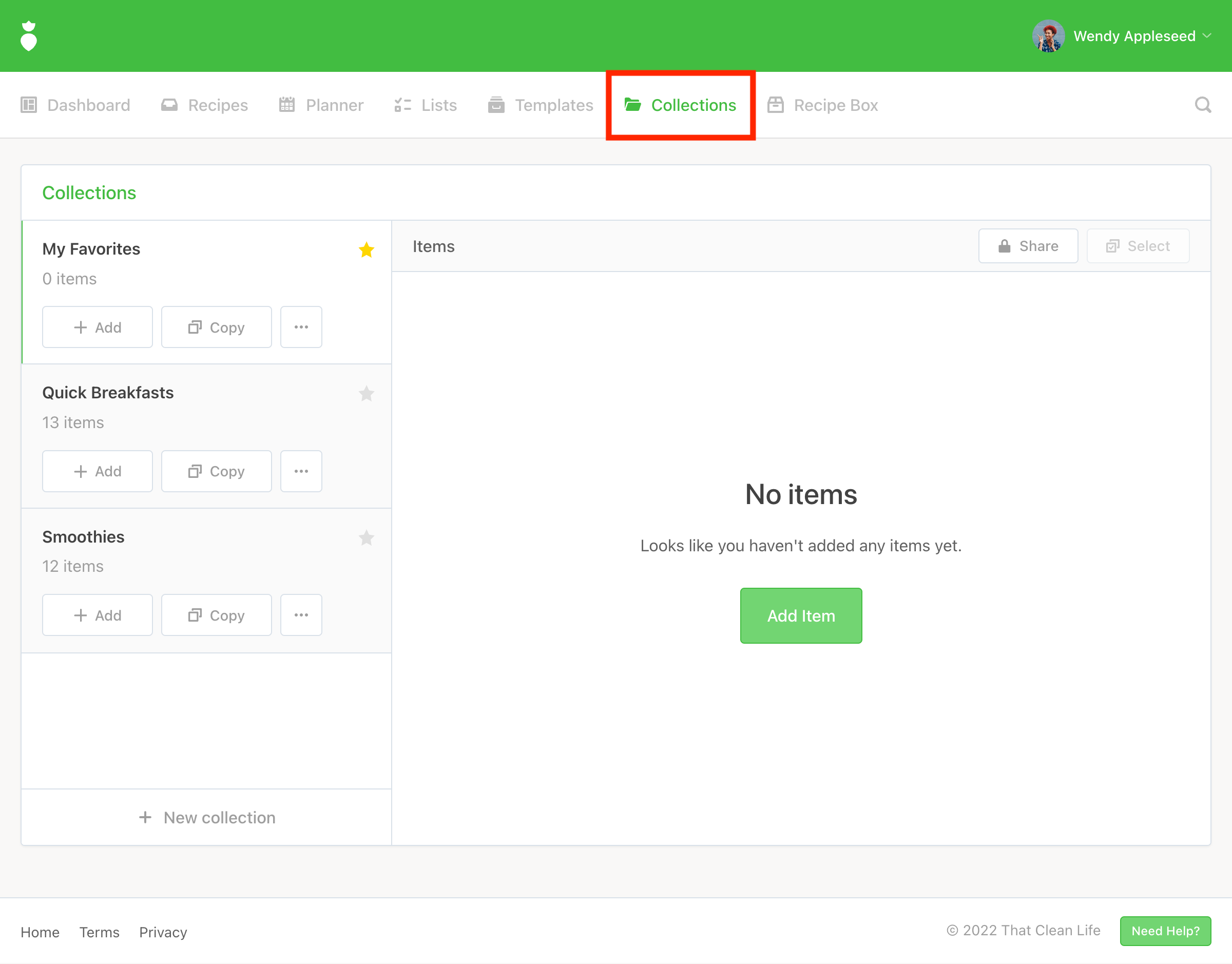Click Wendy Appleseed's profile avatar

point(1048,36)
